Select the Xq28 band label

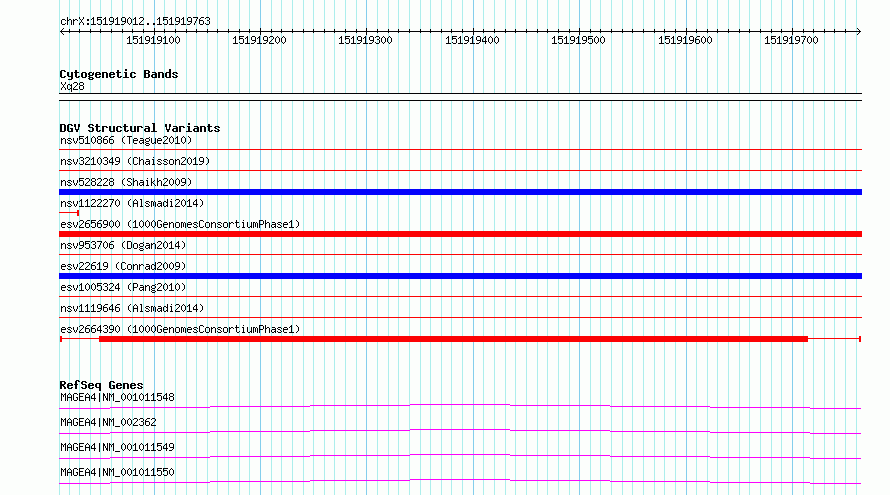(72, 86)
